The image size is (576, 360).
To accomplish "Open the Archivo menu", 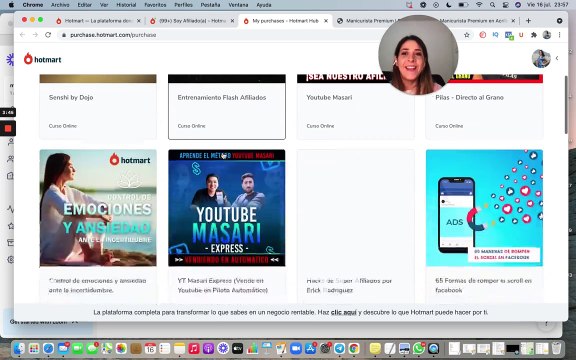I will coord(60,5).
